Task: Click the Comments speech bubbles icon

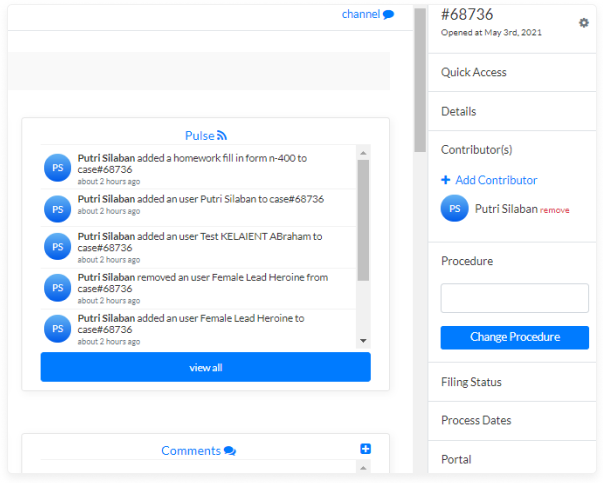Action: (230, 451)
